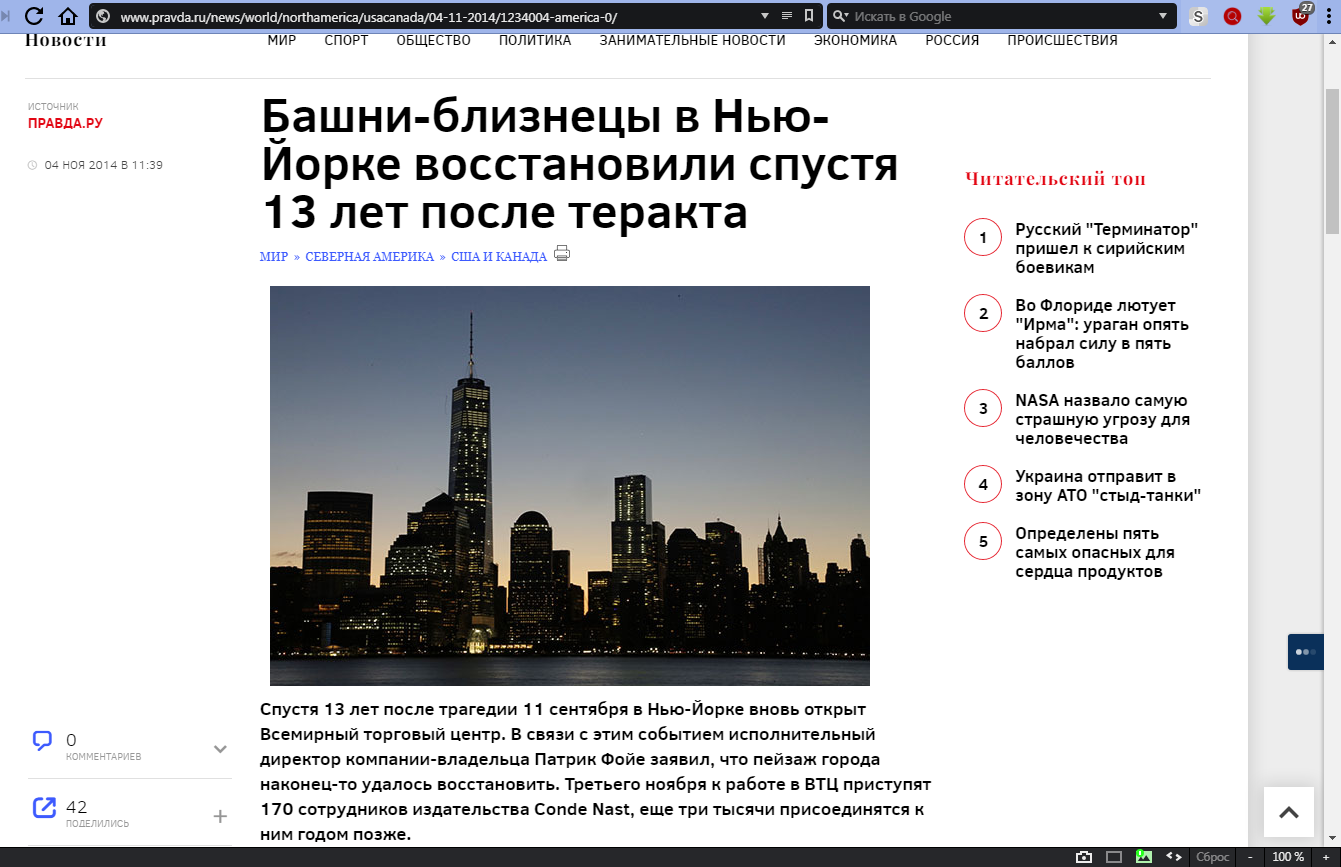The image size is (1341, 867).
Task: Open browser three-dot main menu
Action: (x=1328, y=16)
